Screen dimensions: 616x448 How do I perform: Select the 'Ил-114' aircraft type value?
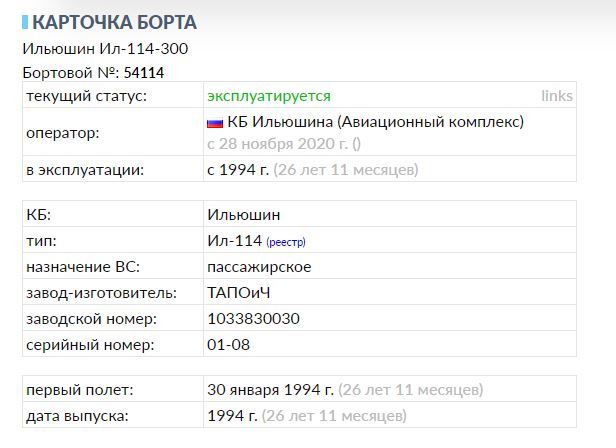(x=234, y=241)
